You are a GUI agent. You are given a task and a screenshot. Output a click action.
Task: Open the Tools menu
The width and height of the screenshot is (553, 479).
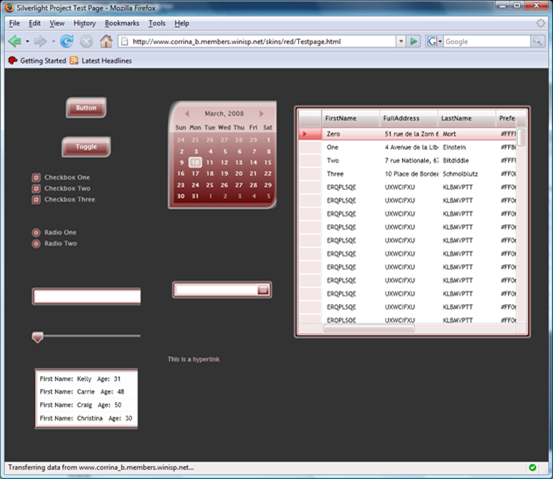tap(157, 23)
